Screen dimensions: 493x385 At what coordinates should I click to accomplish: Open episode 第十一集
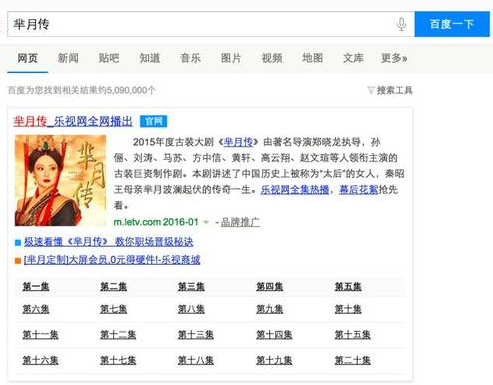click(40, 334)
